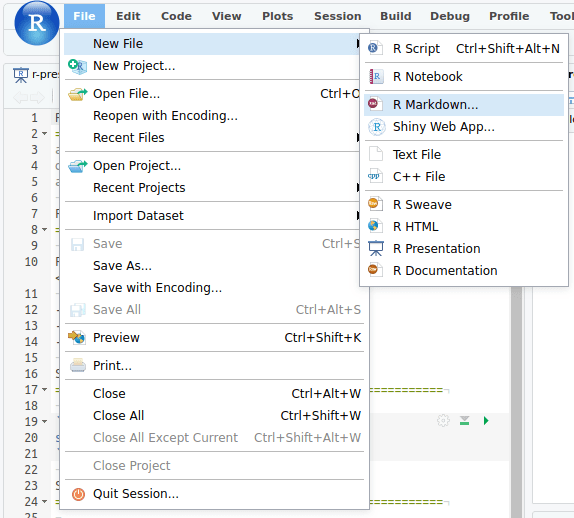Run all chunks above icon

465,421
